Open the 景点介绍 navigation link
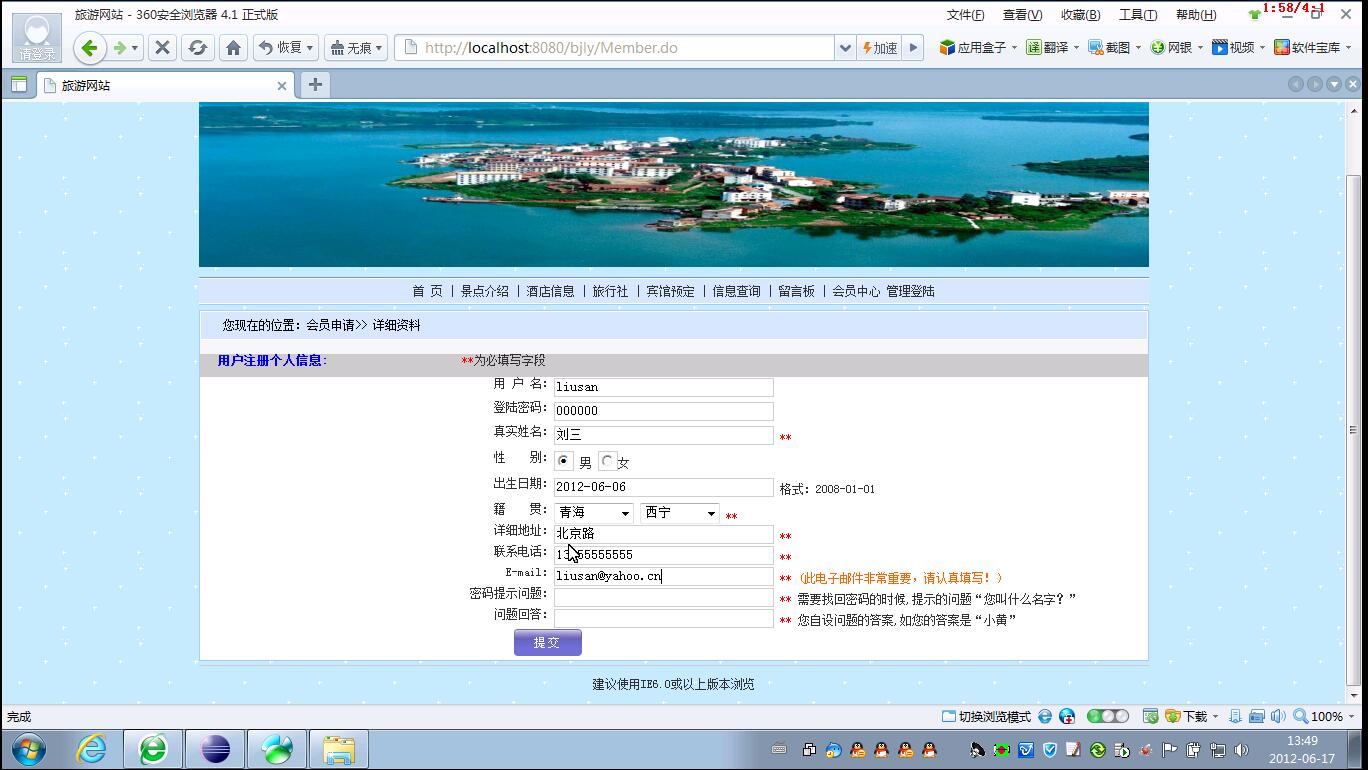The image size is (1368, 770). 485,291
